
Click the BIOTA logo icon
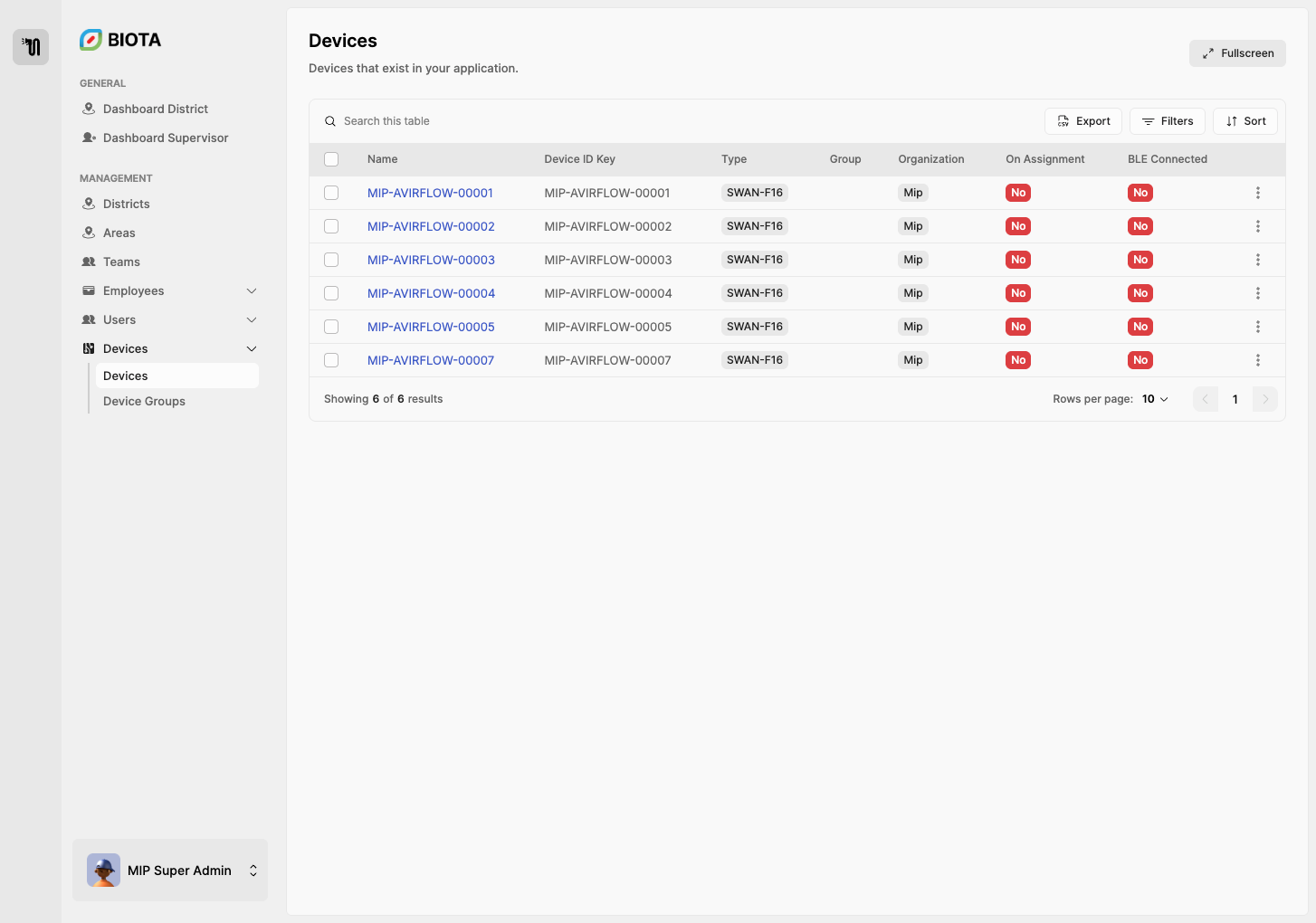(91, 40)
